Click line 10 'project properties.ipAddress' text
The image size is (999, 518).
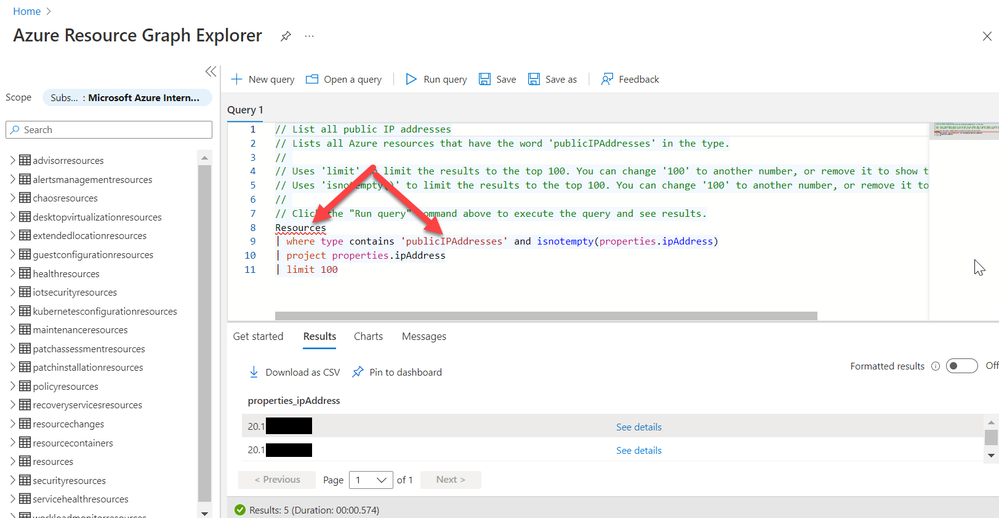366,255
